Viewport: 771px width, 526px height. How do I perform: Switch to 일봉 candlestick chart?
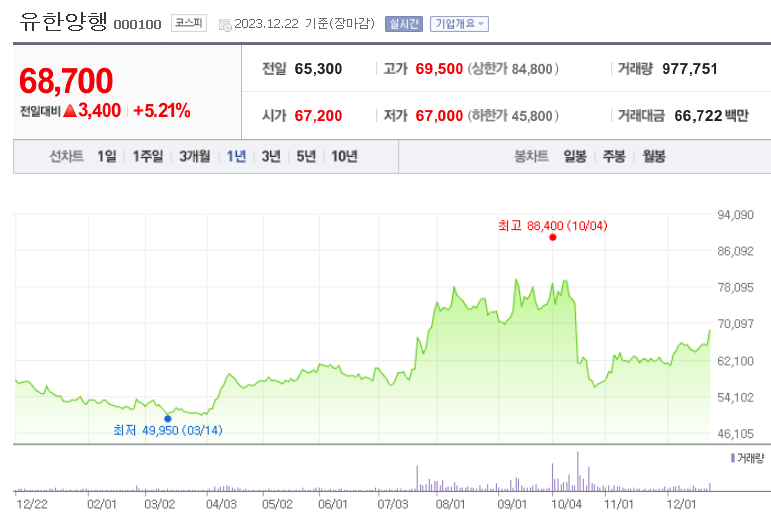[x=575, y=156]
